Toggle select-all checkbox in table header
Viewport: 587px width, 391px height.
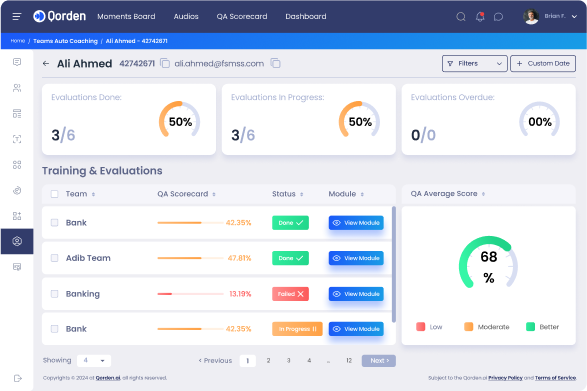(x=54, y=194)
